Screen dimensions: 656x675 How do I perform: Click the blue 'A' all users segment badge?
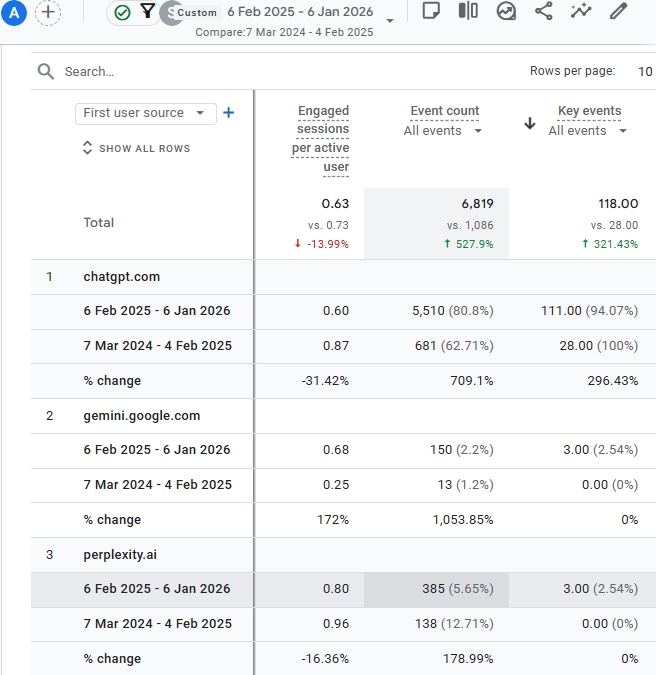[x=14, y=13]
